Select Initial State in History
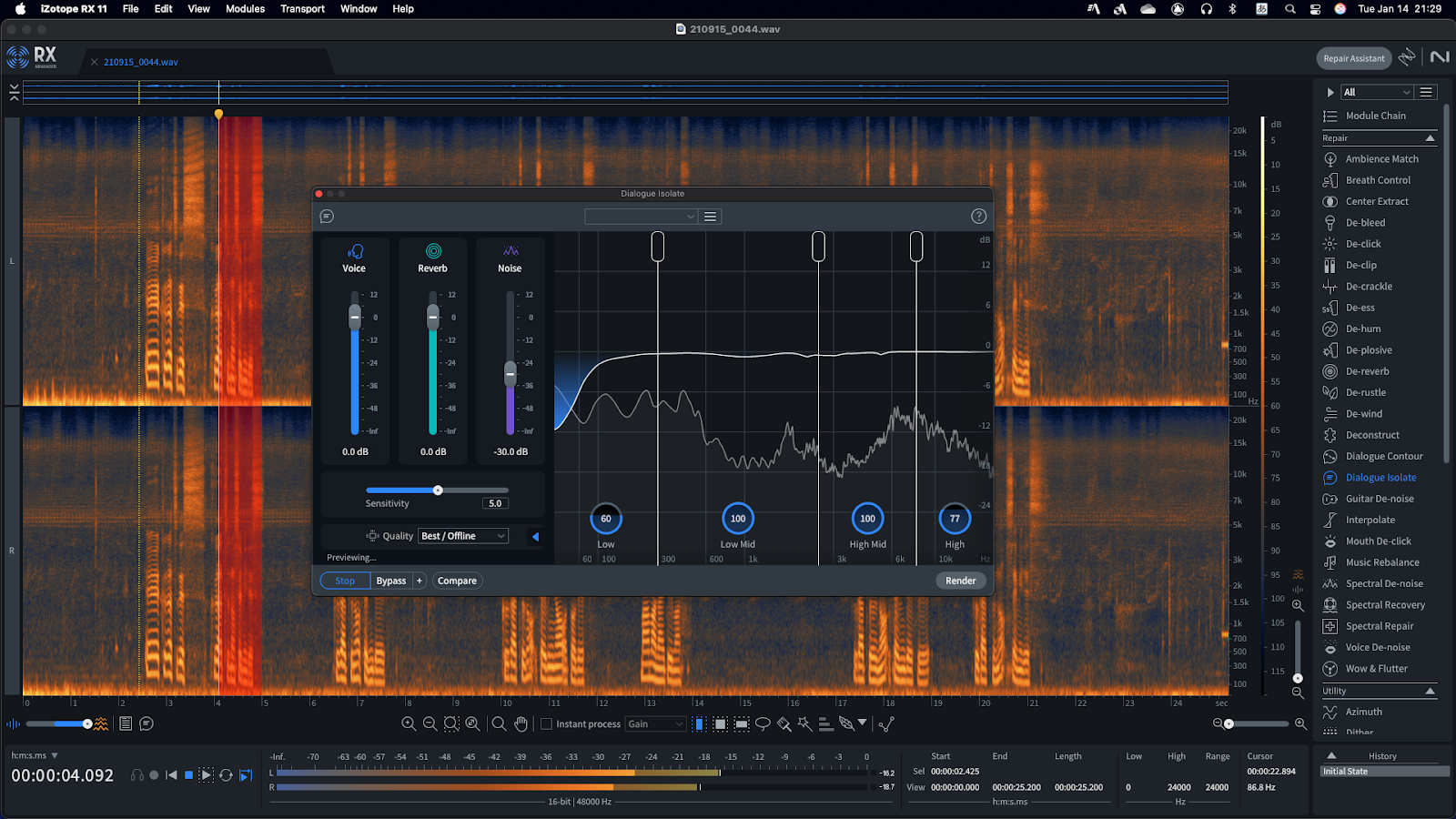1456x819 pixels. [1384, 772]
